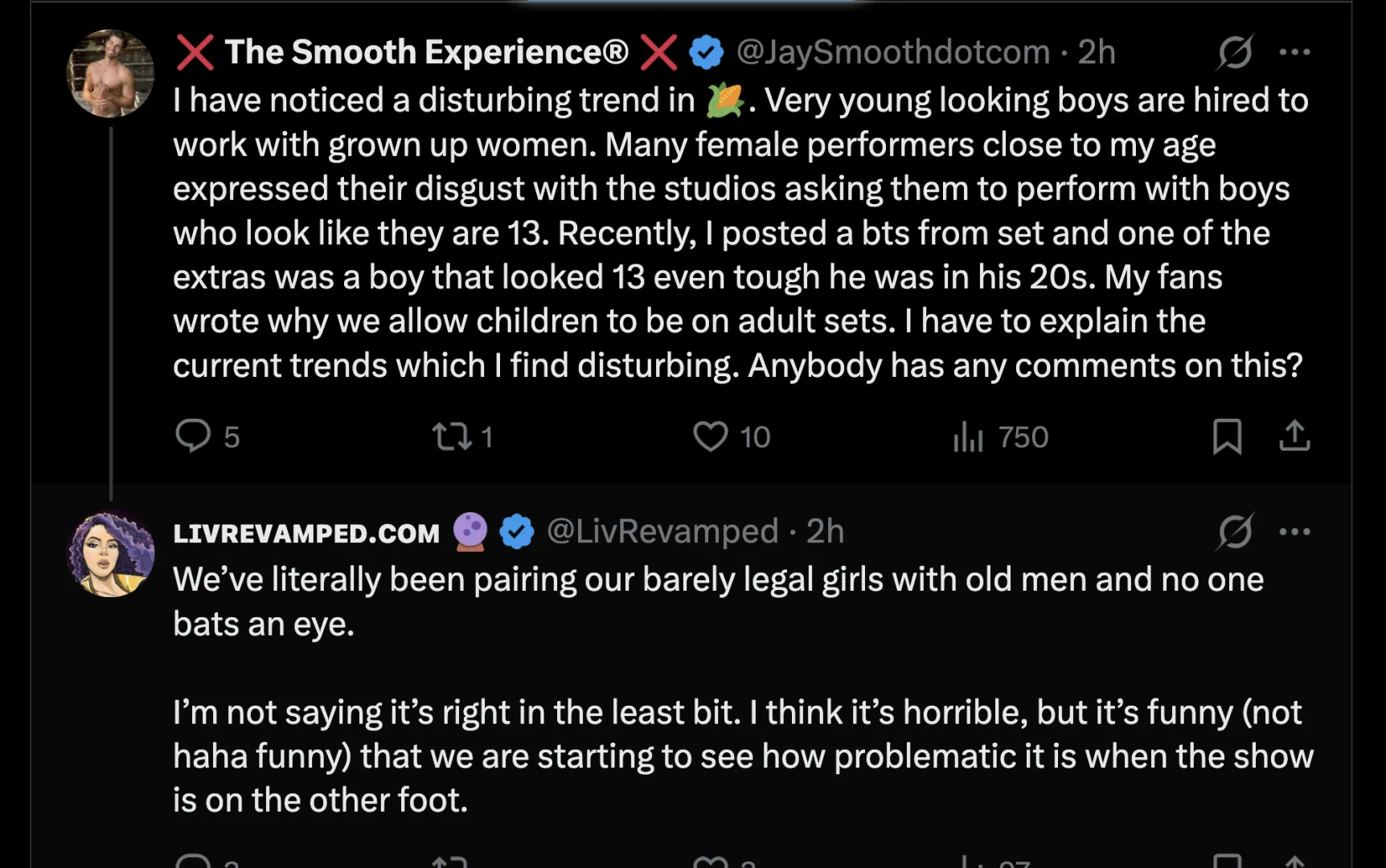
Task: Like the post with 10 likes
Action: pyautogui.click(x=711, y=436)
